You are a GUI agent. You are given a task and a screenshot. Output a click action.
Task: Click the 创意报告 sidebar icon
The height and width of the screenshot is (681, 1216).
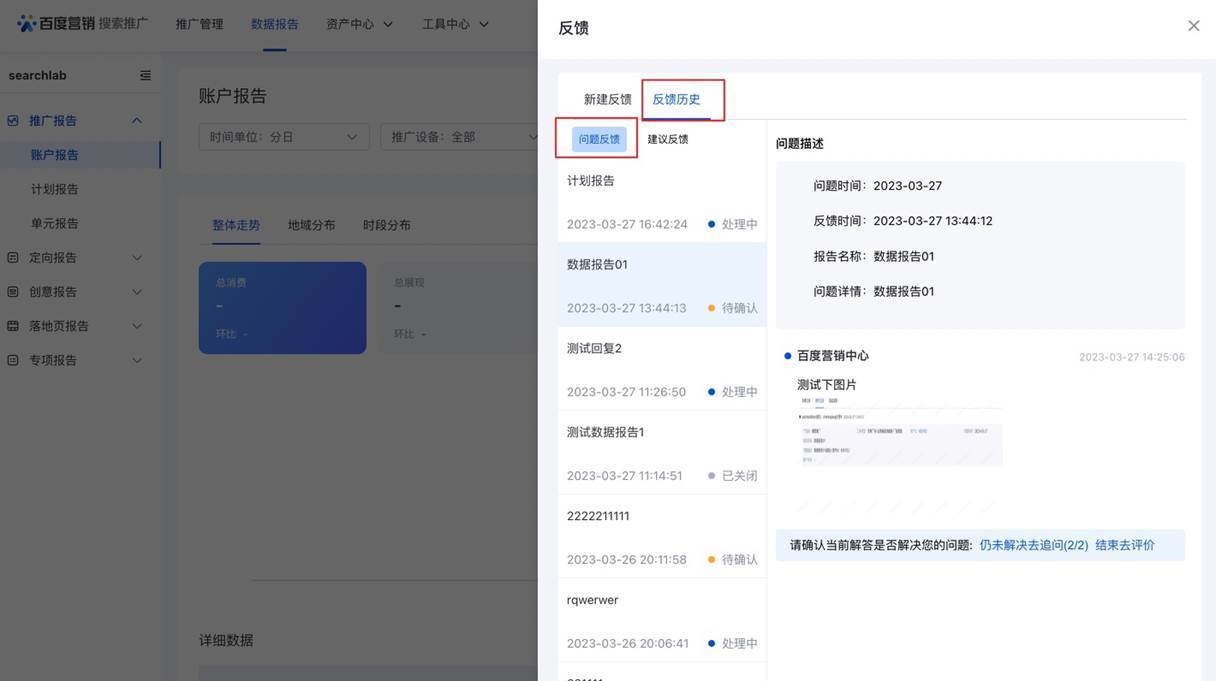tap(13, 292)
